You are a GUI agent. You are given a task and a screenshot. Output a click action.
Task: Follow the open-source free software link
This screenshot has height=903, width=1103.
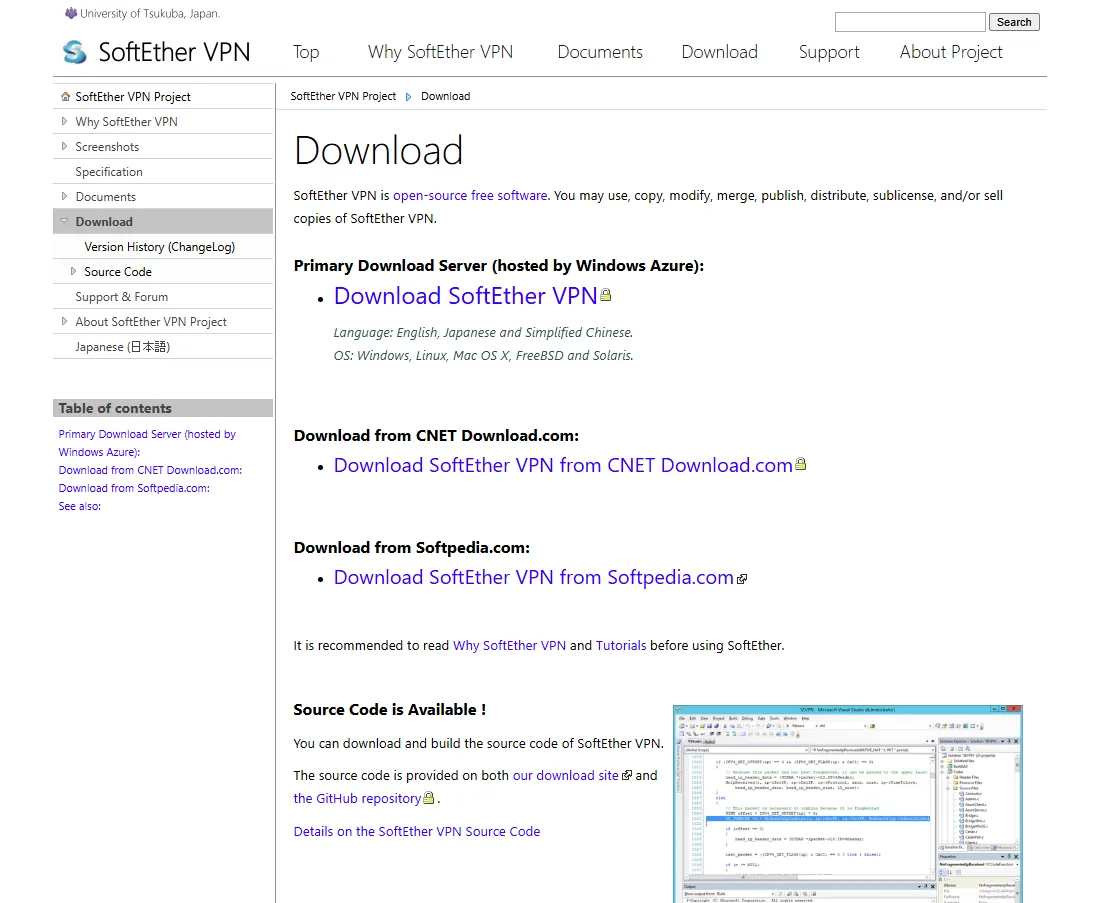pos(470,196)
